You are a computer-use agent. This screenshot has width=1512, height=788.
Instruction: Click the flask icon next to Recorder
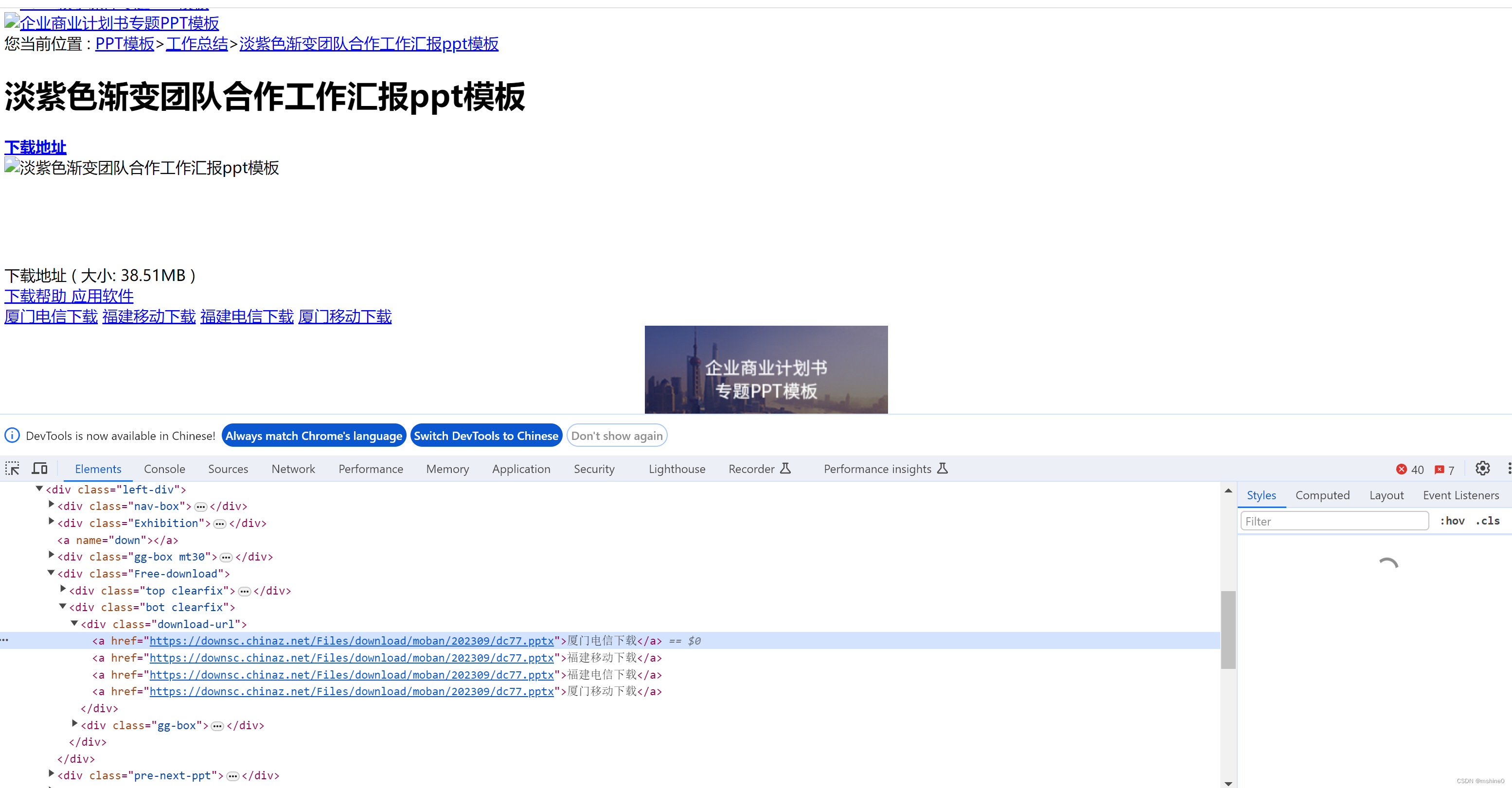786,468
